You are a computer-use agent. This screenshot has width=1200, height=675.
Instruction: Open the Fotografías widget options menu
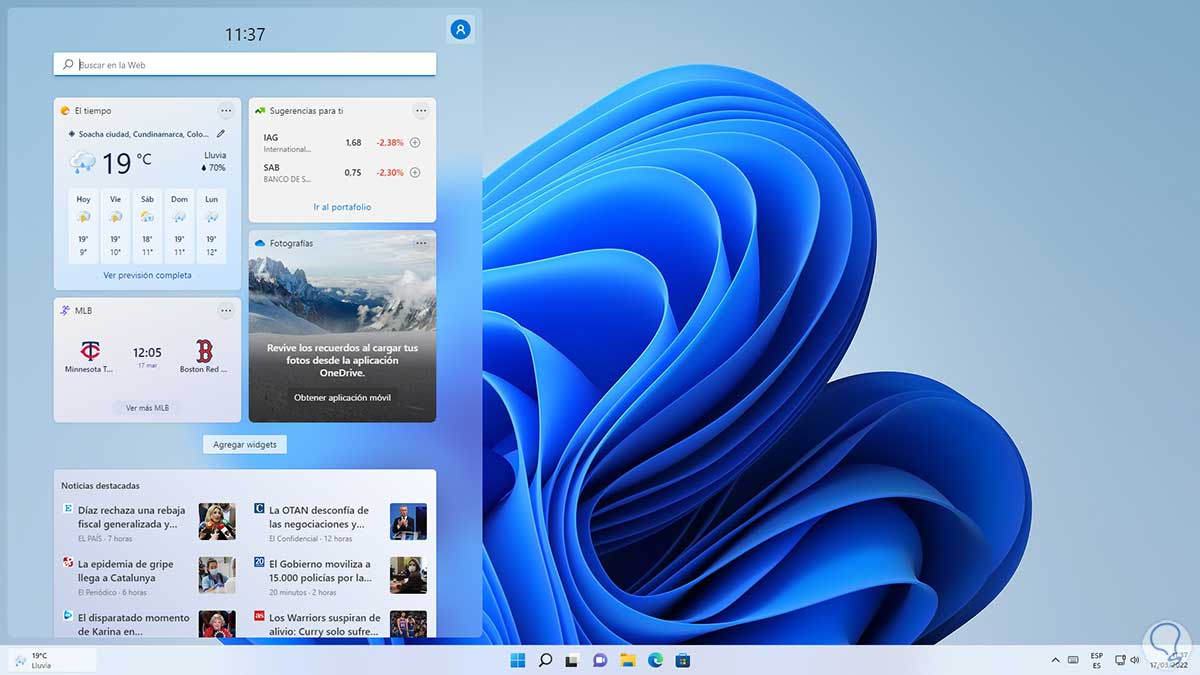tap(421, 243)
